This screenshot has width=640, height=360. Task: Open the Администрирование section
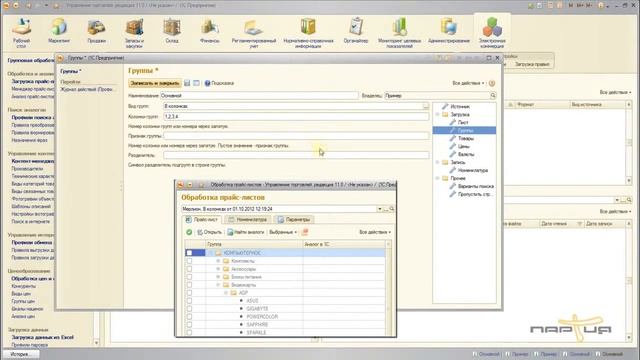coord(449,31)
